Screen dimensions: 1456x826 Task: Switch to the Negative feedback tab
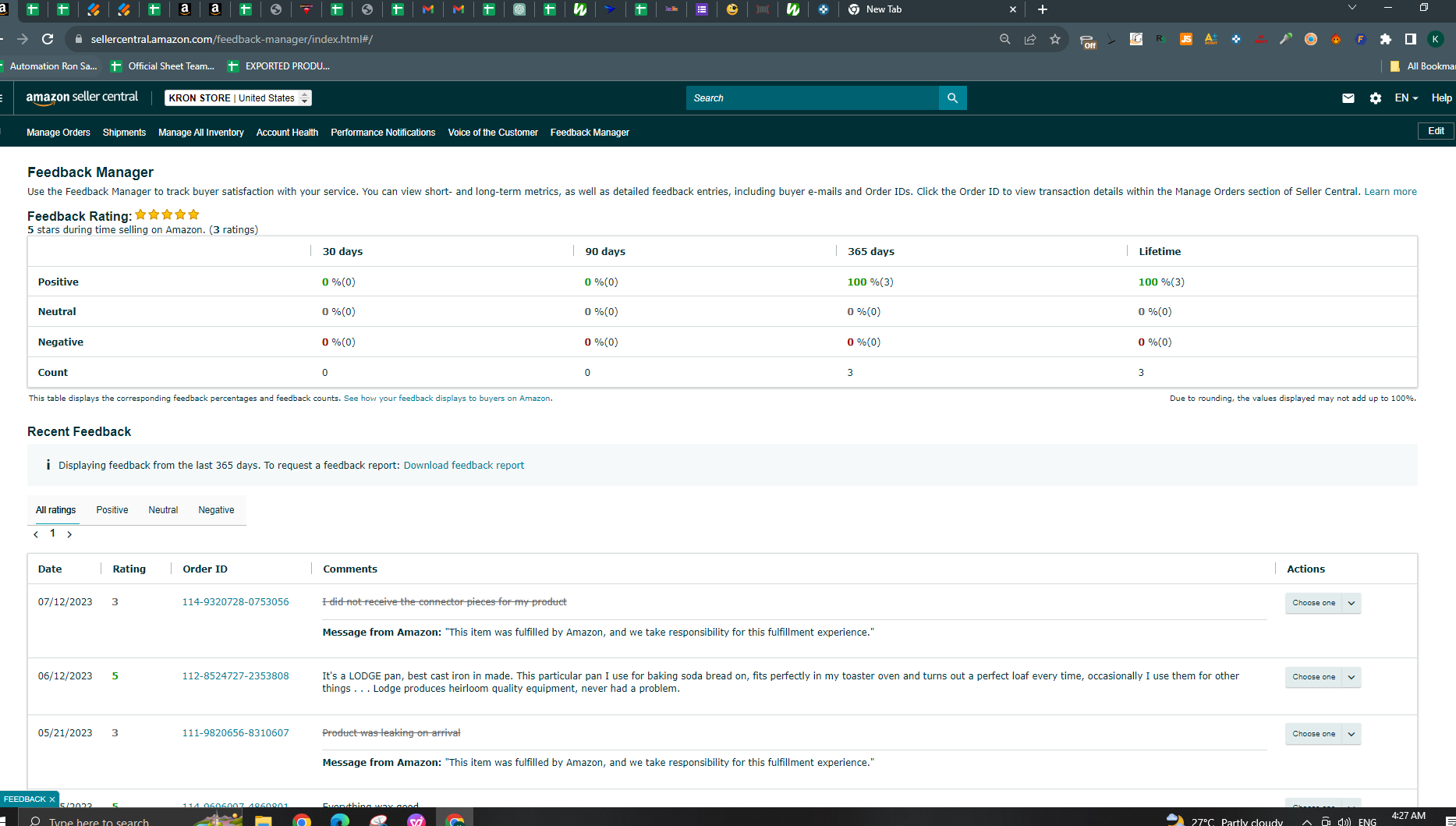point(216,510)
